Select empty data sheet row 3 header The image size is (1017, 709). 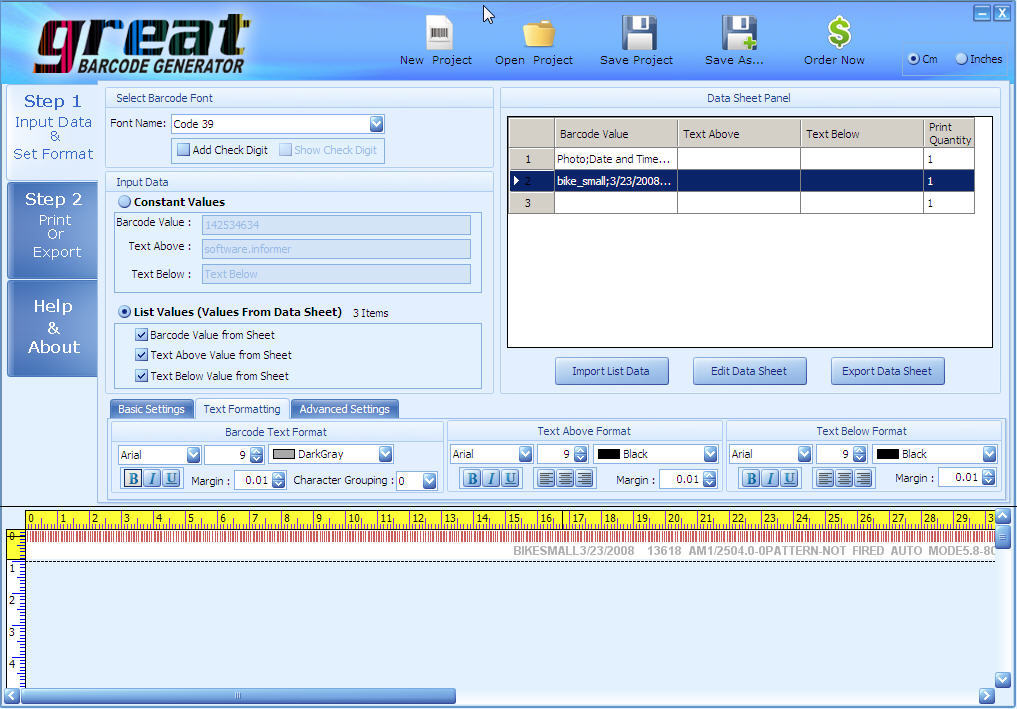pyautogui.click(x=531, y=203)
